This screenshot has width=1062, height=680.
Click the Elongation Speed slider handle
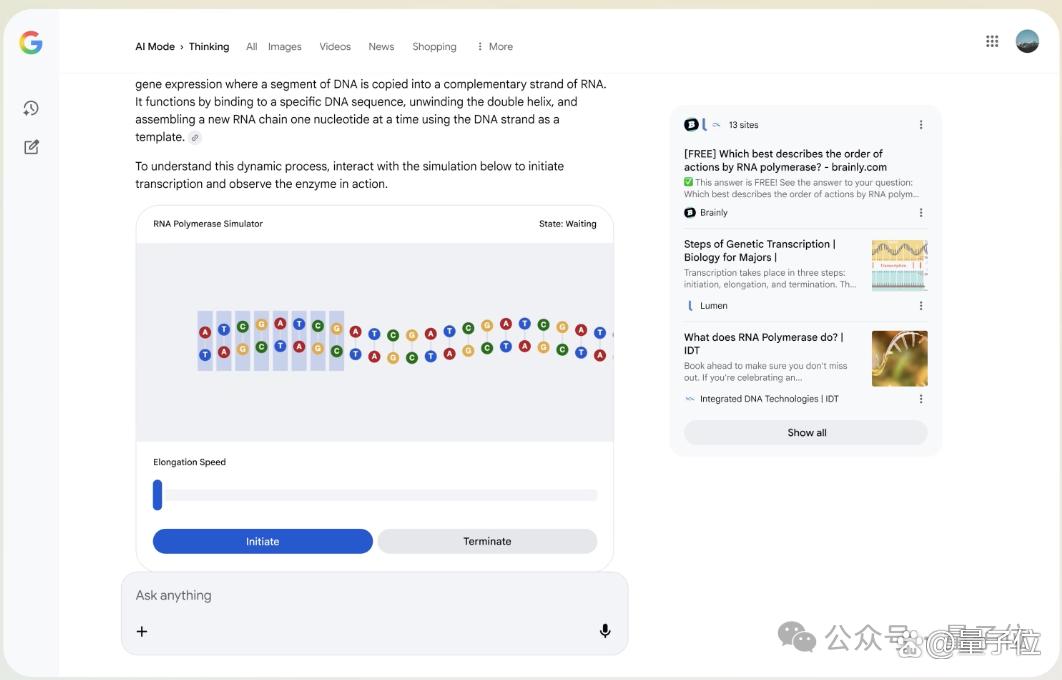point(158,494)
